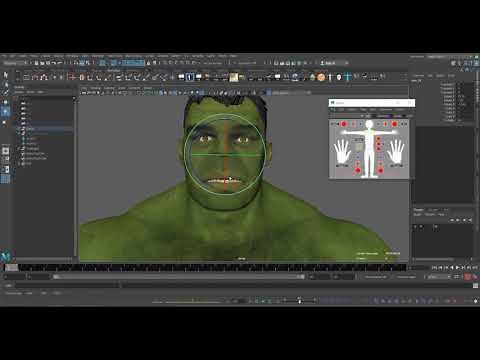This screenshot has width=480, height=360.
Task: Click left foot red circle in picker
Action: [x=358, y=170]
